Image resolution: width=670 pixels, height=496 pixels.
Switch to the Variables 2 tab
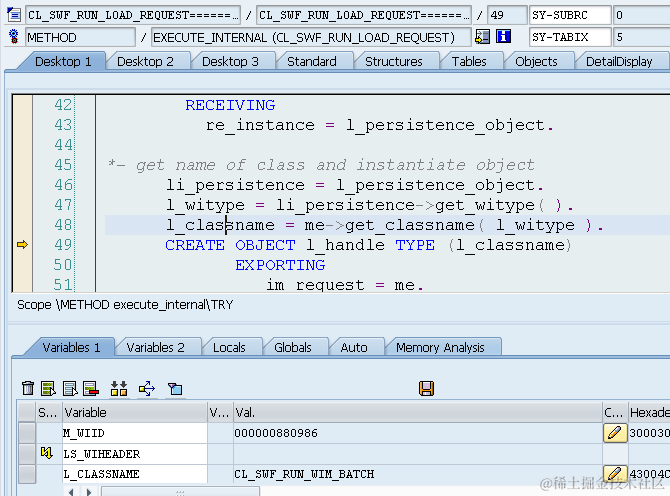click(x=156, y=347)
